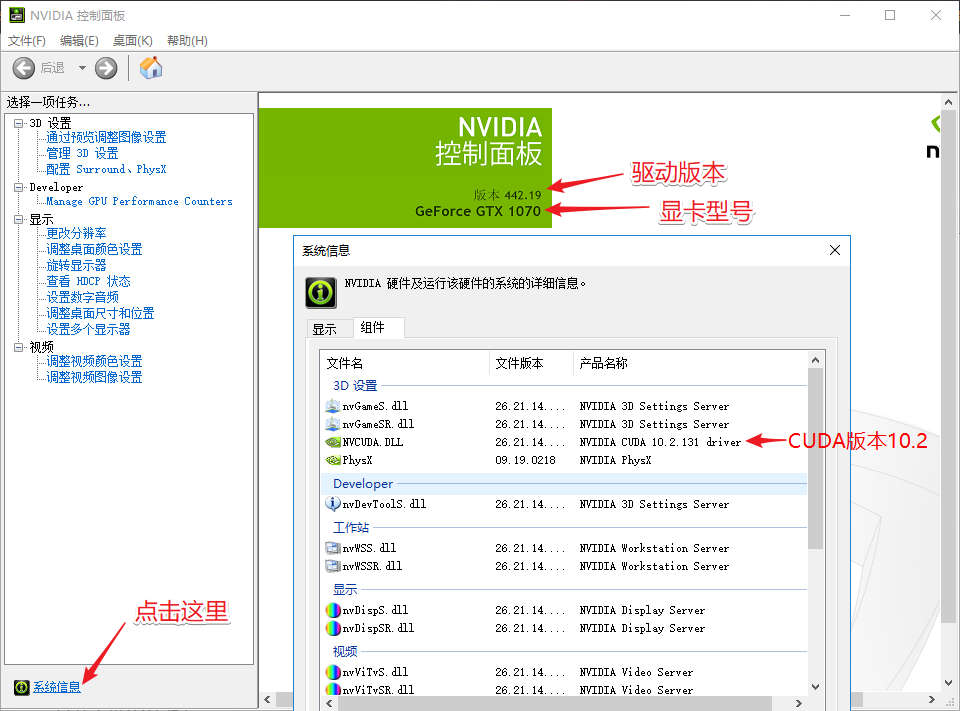Open 通过预览调整图像设置
Screen dimensions: 960x711
click(x=107, y=137)
